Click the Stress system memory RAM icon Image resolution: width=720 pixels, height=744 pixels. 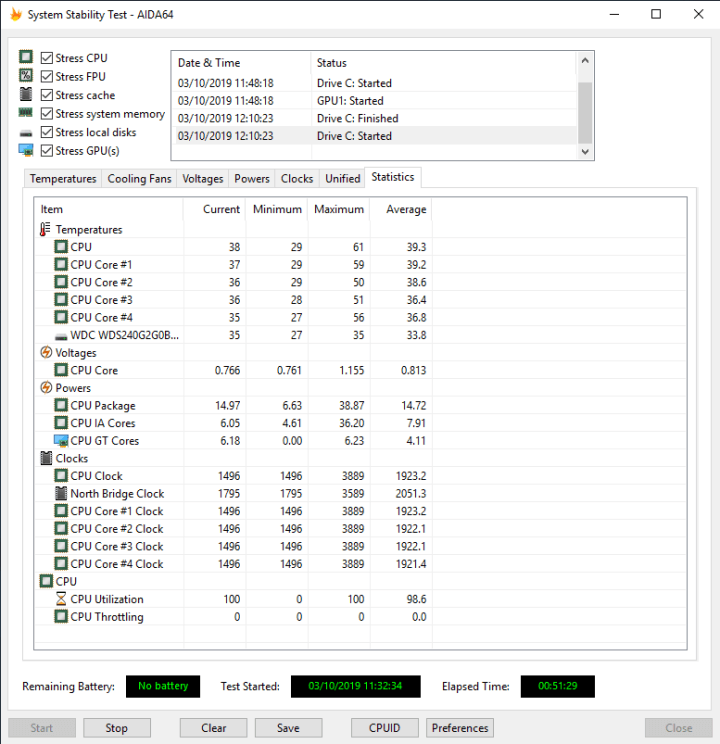(x=26, y=113)
